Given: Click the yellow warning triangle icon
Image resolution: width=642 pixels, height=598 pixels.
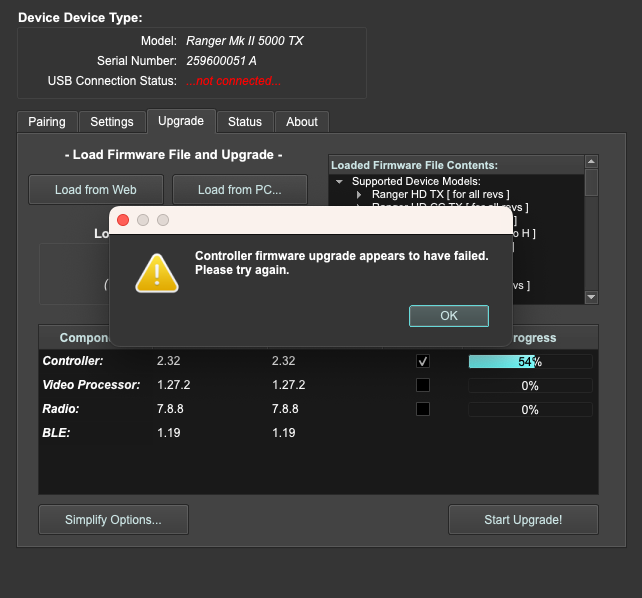Looking at the screenshot, I should [x=156, y=272].
